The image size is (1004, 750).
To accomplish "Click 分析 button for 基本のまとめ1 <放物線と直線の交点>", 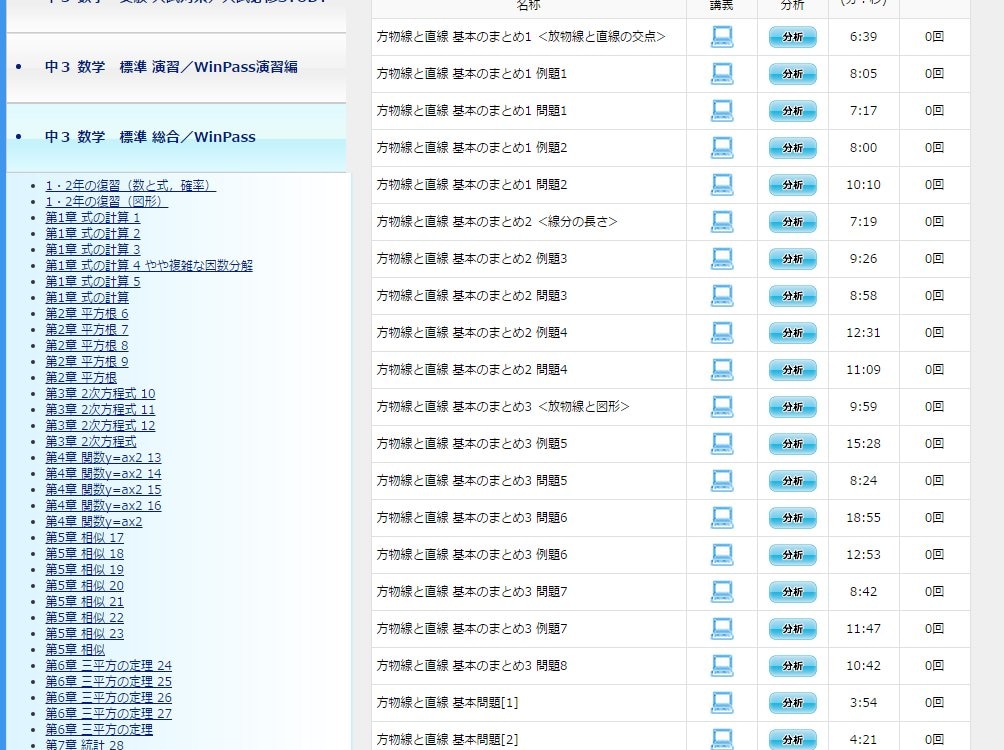I will pos(793,37).
